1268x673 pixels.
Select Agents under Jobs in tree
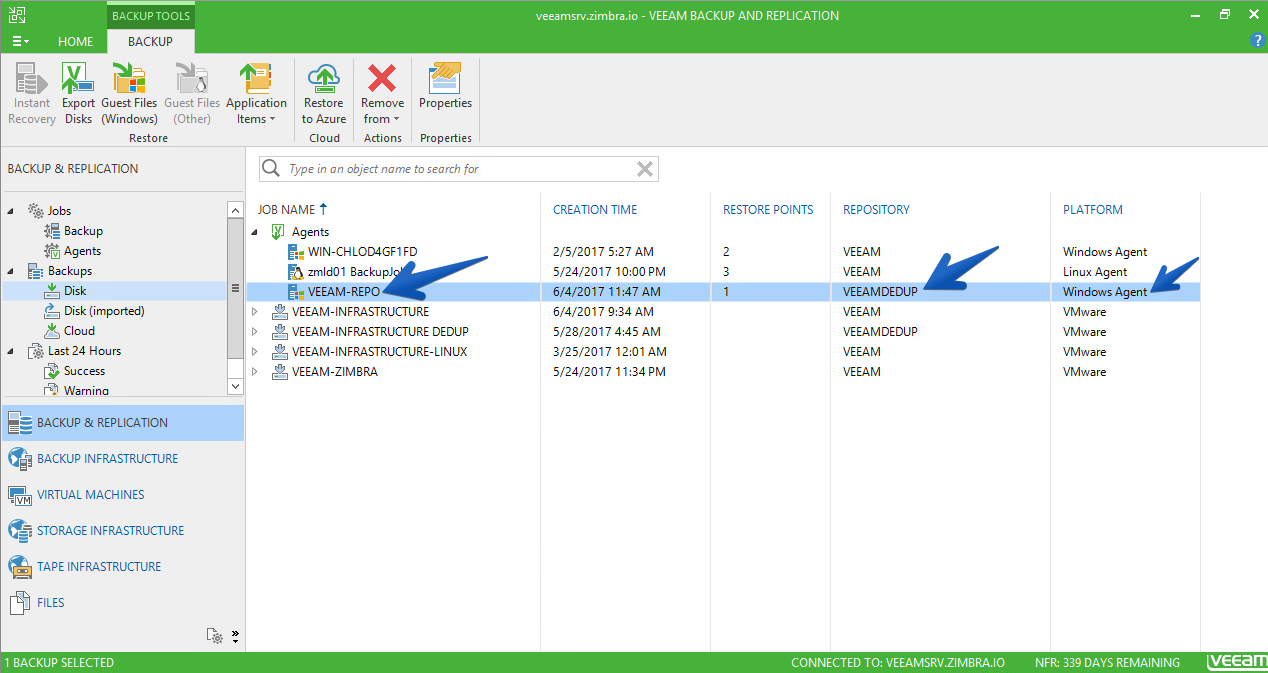[82, 251]
